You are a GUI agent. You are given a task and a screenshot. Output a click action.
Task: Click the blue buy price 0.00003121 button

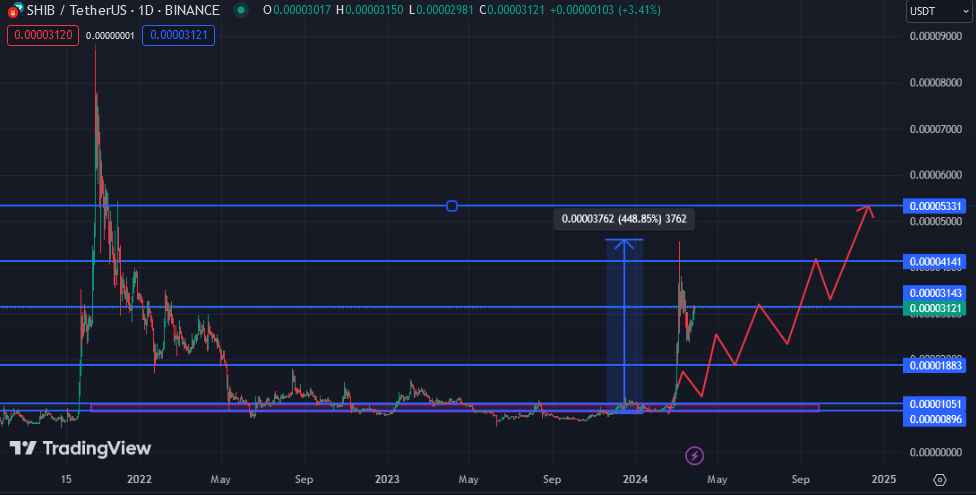coord(179,35)
